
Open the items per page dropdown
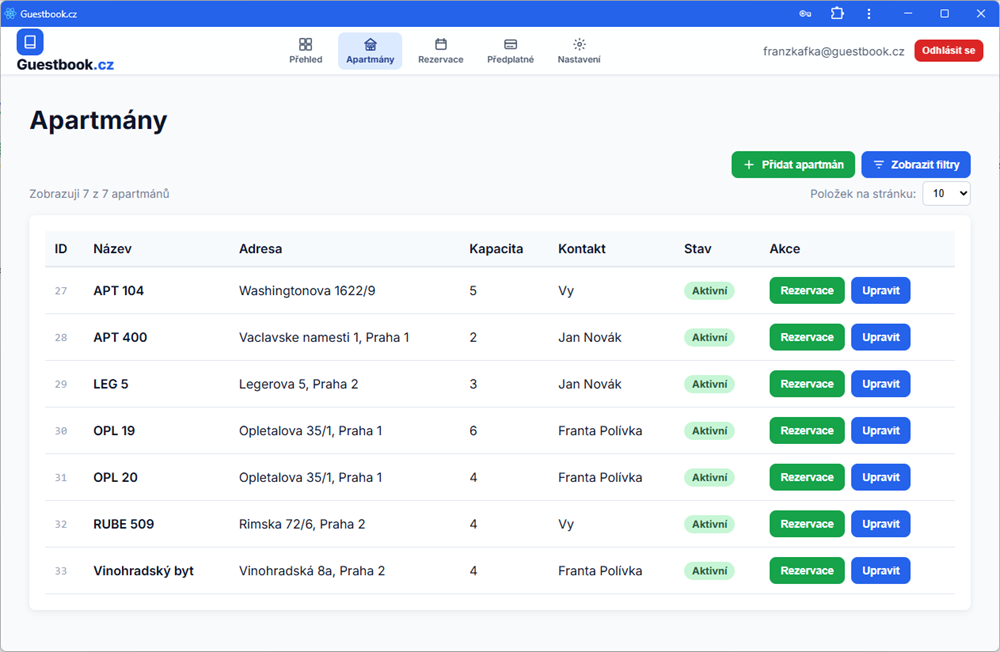[946, 193]
